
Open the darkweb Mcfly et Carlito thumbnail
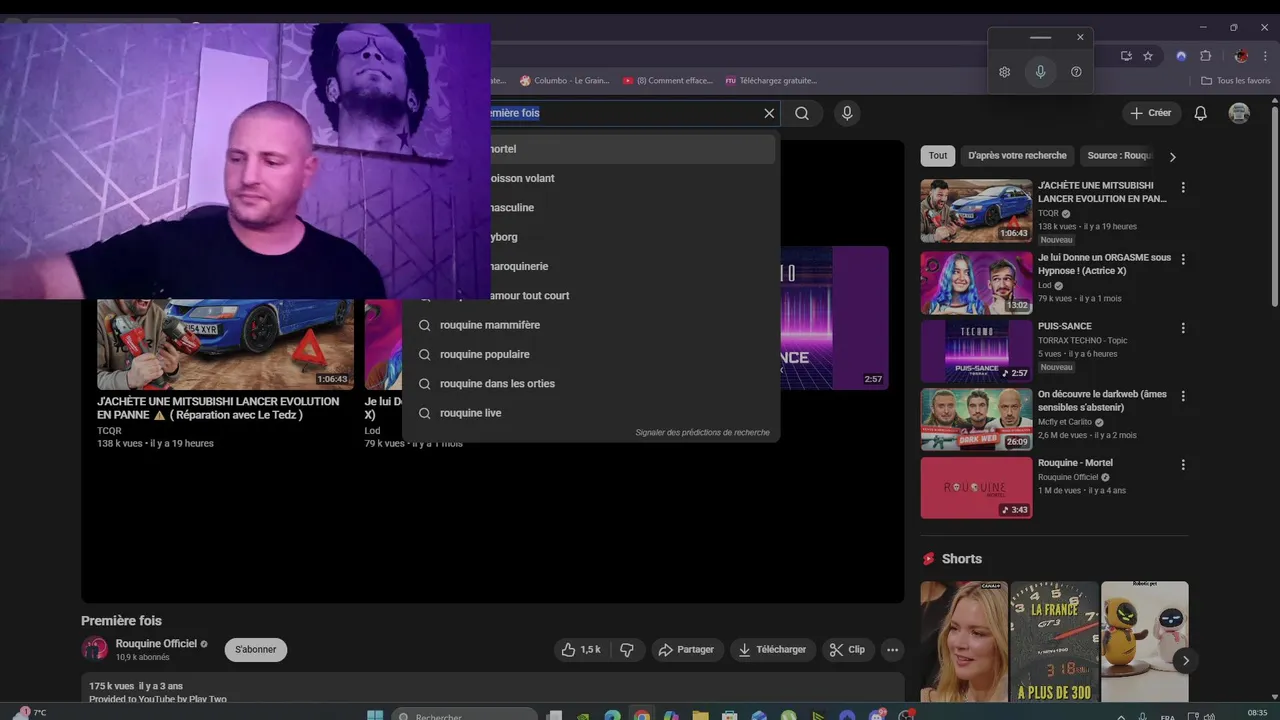tap(976, 420)
